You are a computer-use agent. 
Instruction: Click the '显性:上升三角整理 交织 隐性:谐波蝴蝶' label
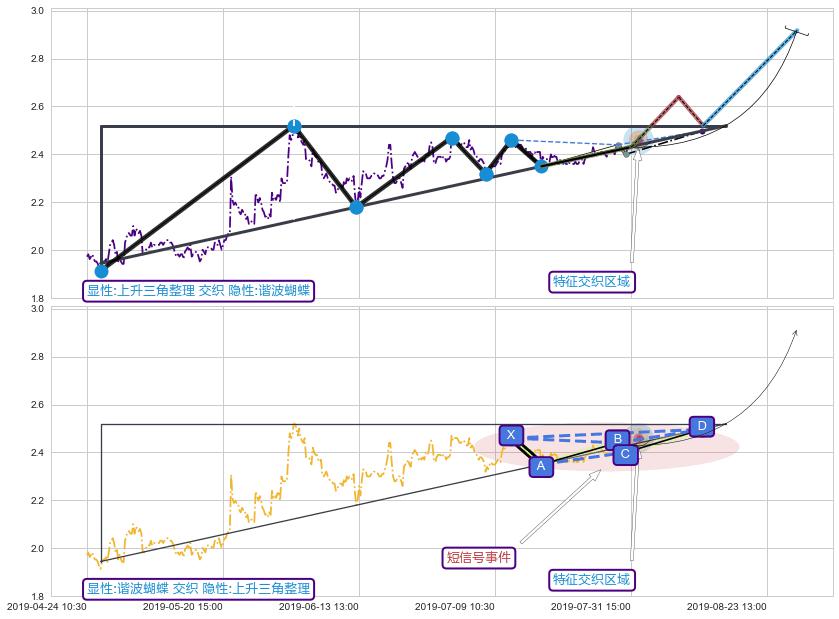199,291
